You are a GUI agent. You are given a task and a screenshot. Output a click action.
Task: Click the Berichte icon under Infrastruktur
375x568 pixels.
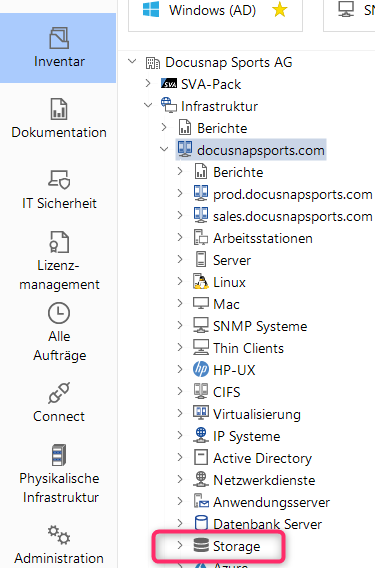(185, 128)
